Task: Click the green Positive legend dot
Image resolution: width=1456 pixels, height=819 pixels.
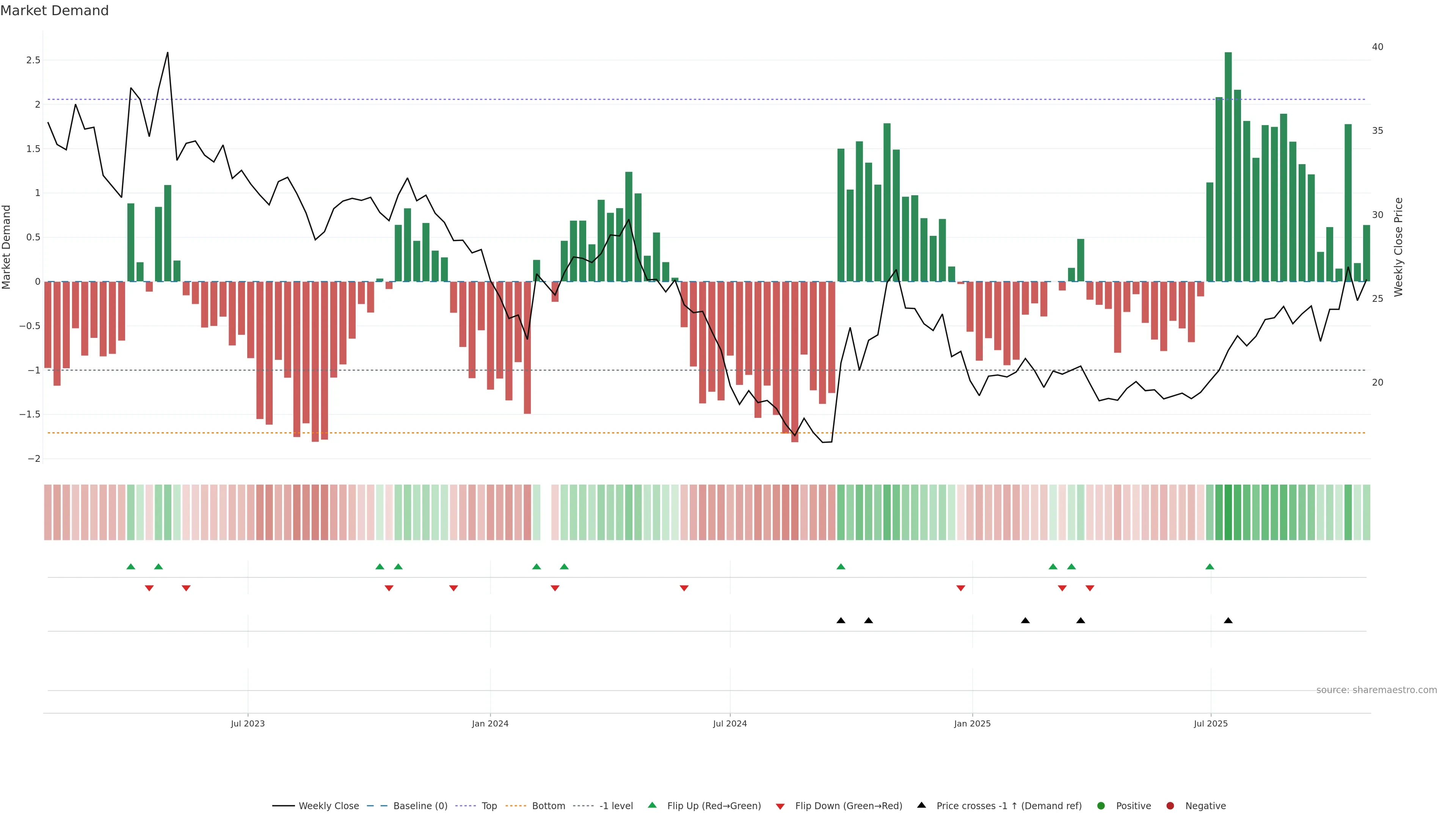Action: coord(1100,805)
